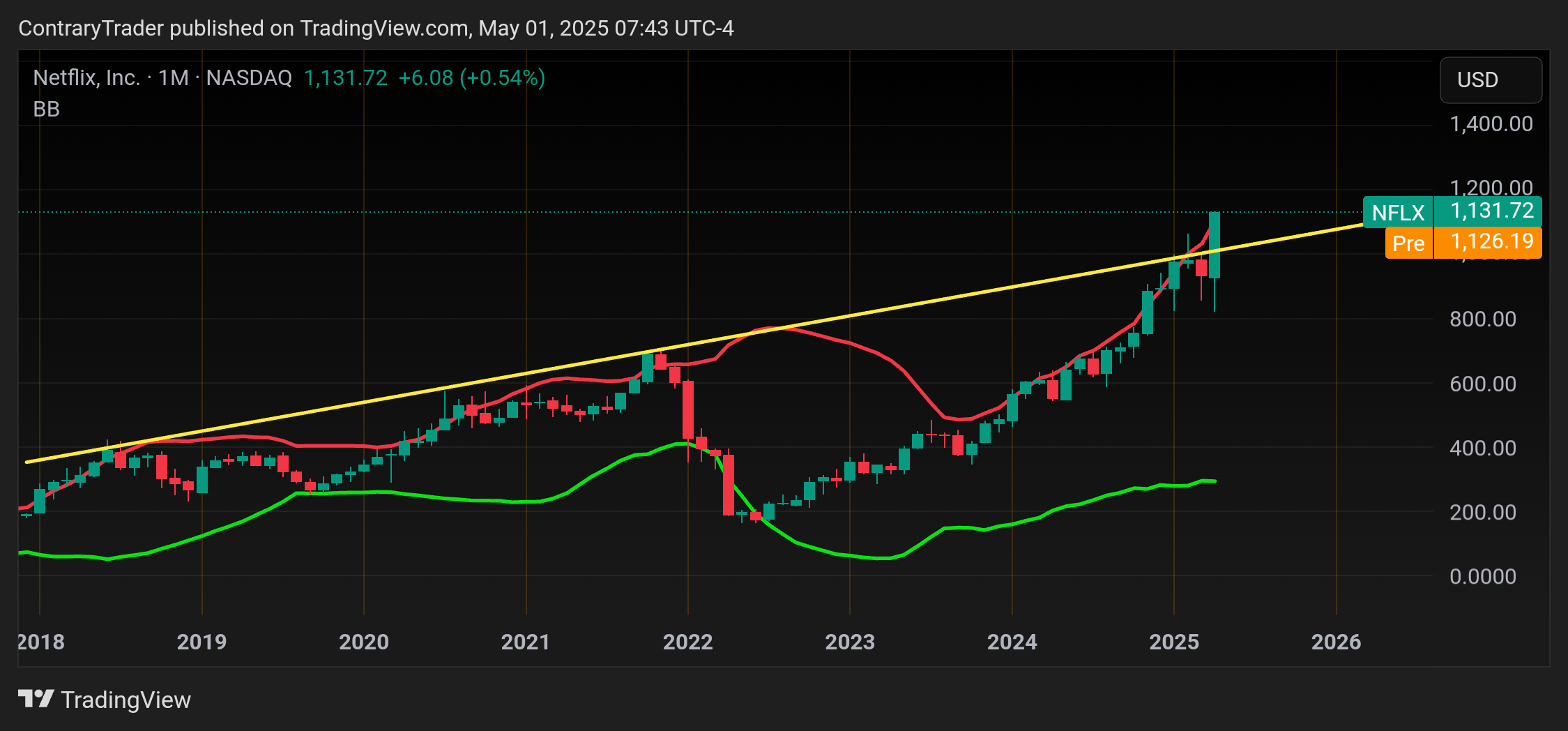Viewport: 1568px width, 731px height.
Task: Click the 1,131.72 last price value
Action: (345, 77)
